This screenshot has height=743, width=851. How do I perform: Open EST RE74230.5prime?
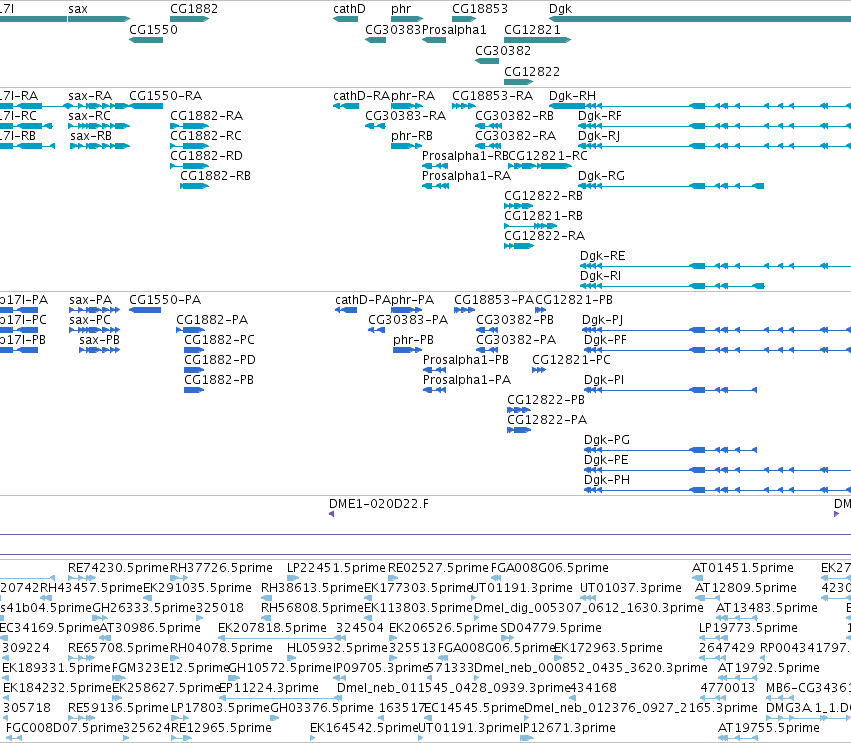[x=118, y=568]
